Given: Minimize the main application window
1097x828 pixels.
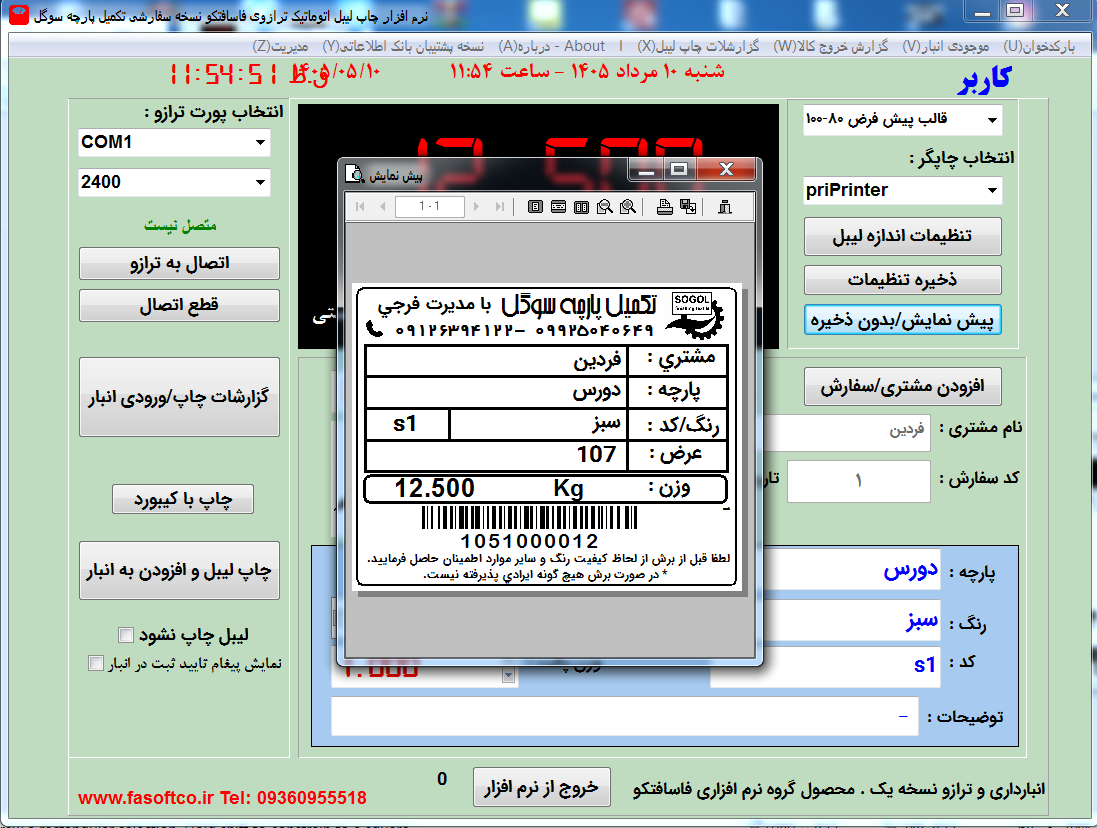Looking at the screenshot, I should 982,12.
